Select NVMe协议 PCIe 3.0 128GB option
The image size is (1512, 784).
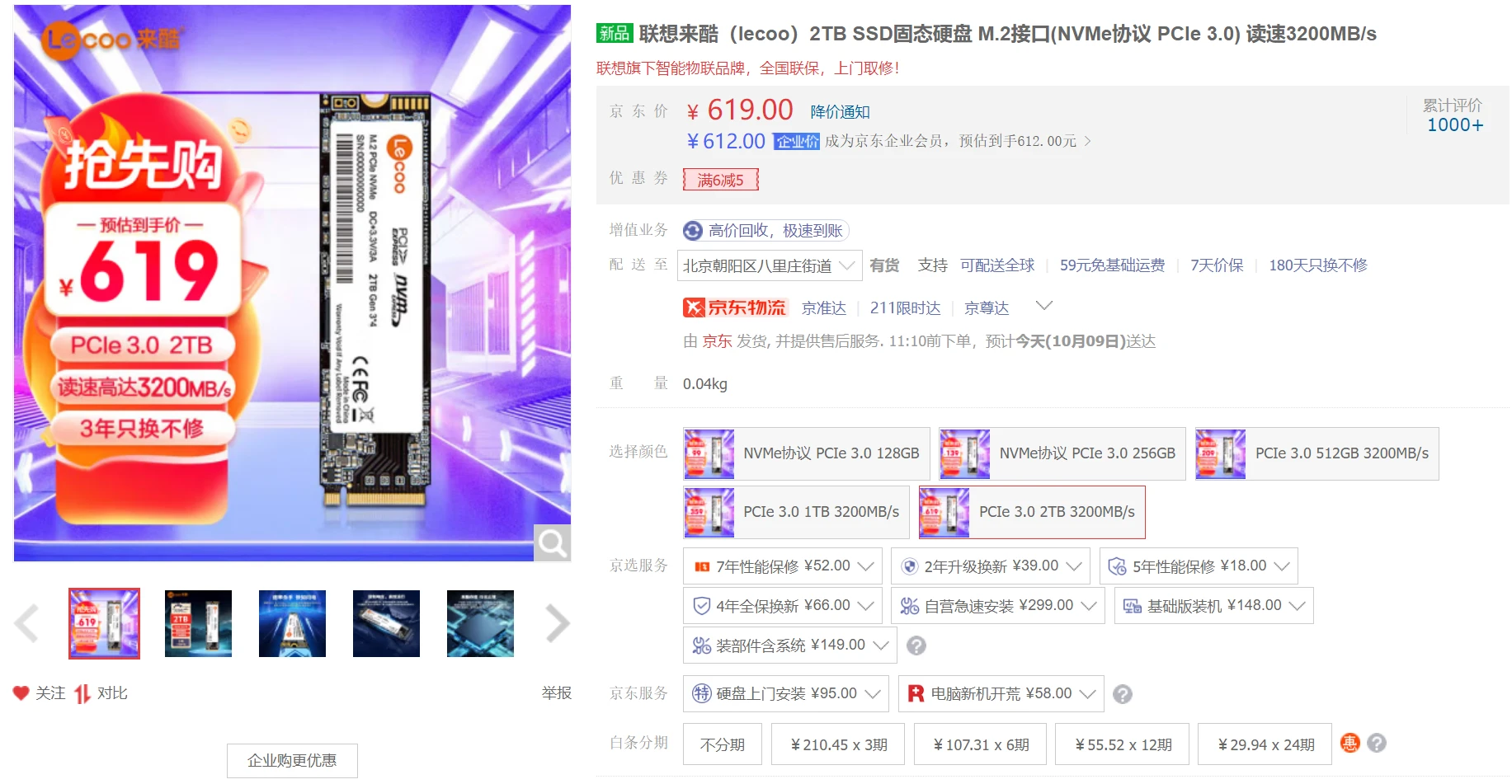806,453
